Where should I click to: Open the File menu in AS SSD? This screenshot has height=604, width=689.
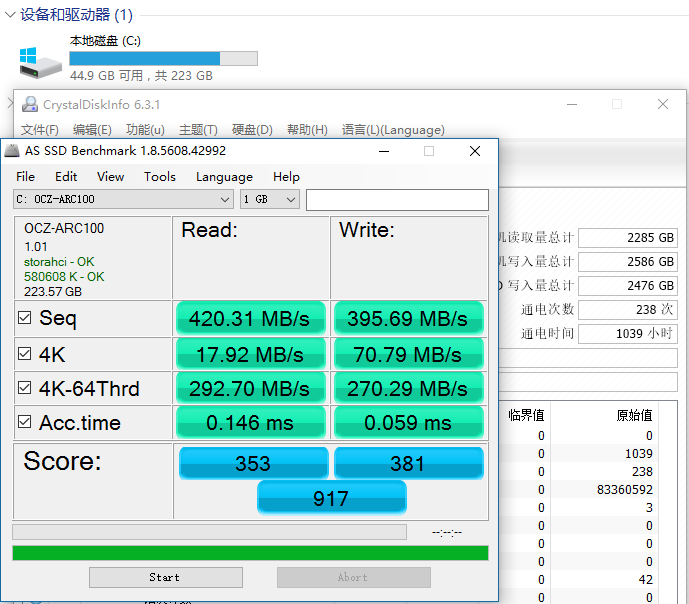click(25, 177)
